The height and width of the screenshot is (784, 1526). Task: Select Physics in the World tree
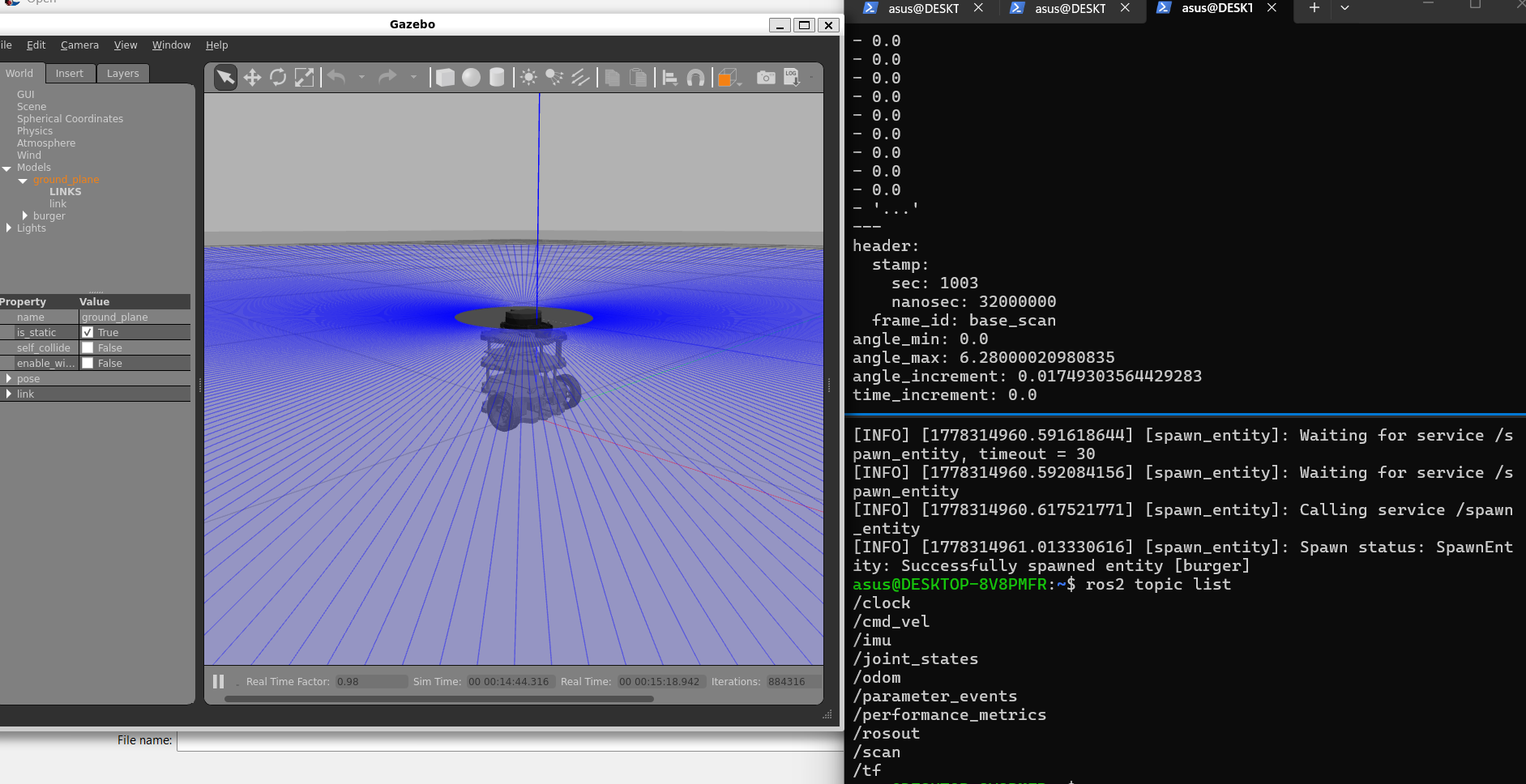coord(35,130)
